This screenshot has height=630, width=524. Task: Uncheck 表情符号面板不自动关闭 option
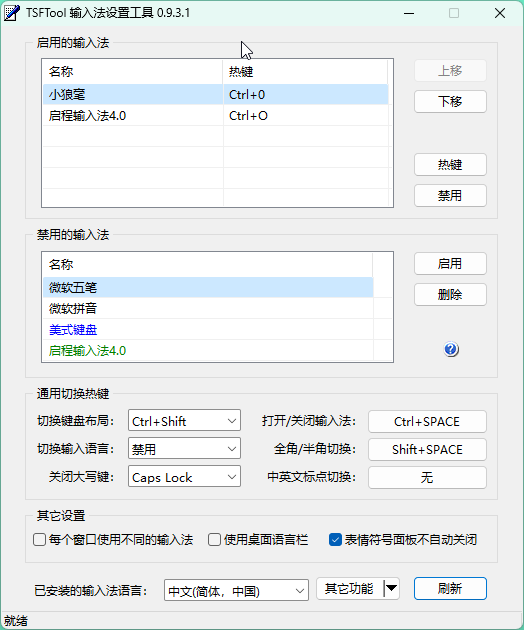[x=335, y=539]
